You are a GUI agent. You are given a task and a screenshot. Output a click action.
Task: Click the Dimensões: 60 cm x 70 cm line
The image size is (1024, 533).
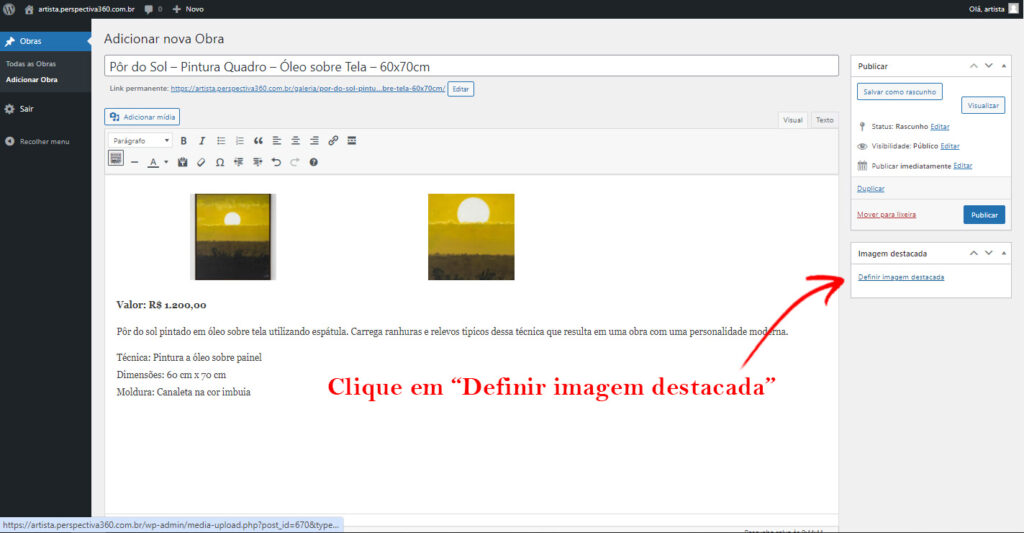171,375
